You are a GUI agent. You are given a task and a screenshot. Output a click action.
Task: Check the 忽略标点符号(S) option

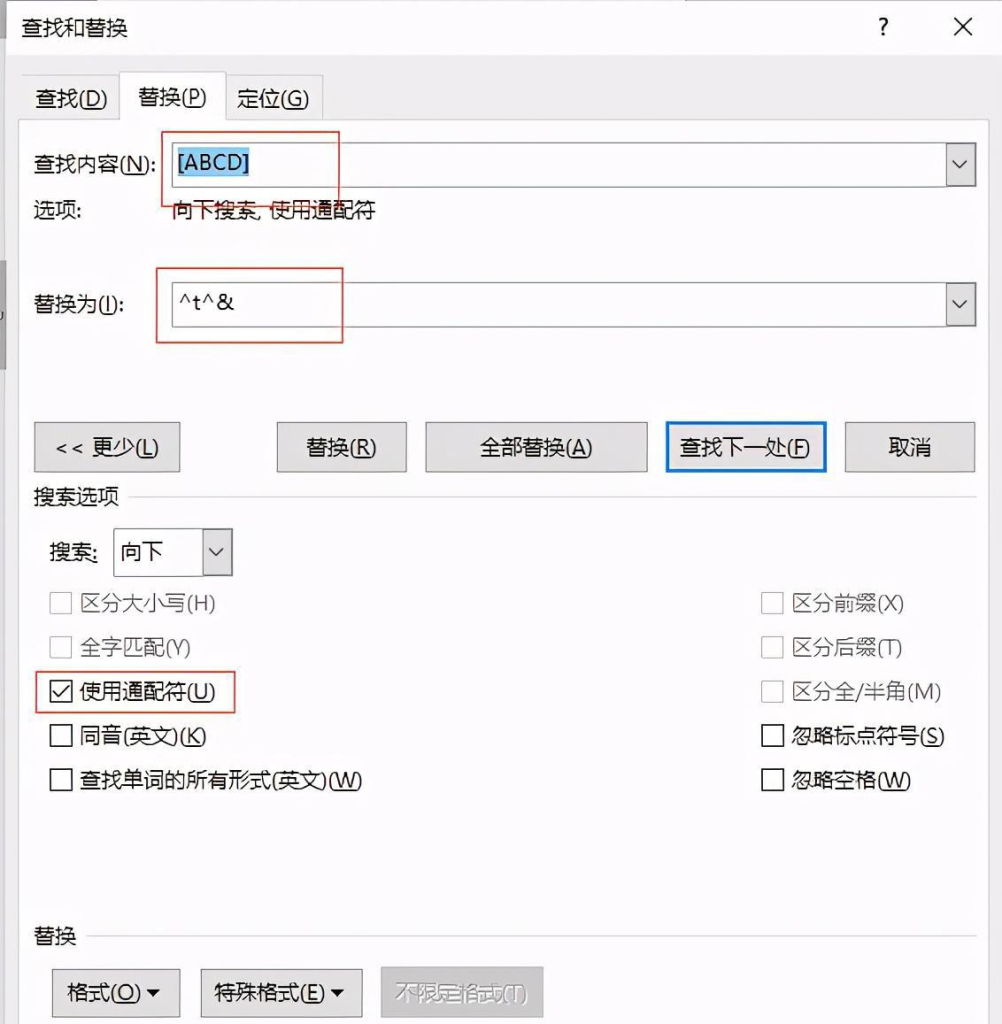click(x=772, y=735)
